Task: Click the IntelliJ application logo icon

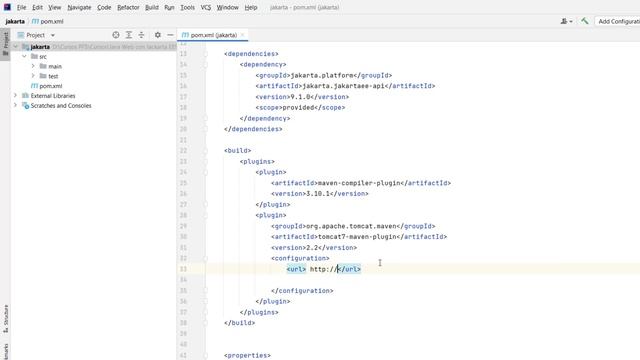Action: [x=7, y=7]
